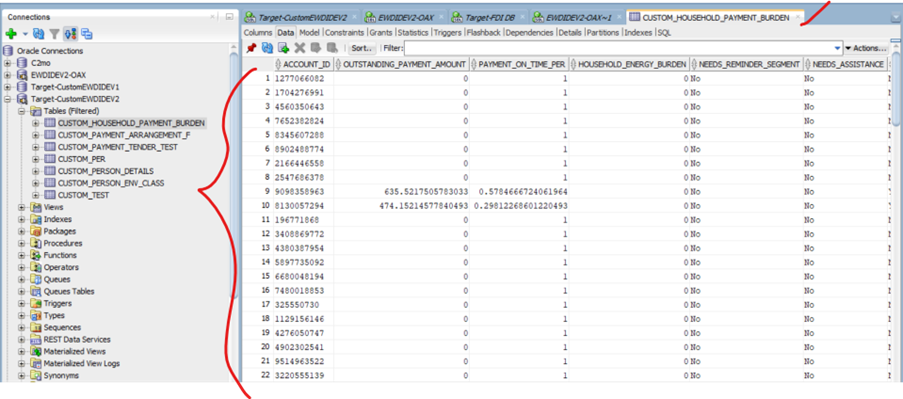Open the Filter history dropdown arrow
Screen dimensions: 903x399
pos(837,48)
